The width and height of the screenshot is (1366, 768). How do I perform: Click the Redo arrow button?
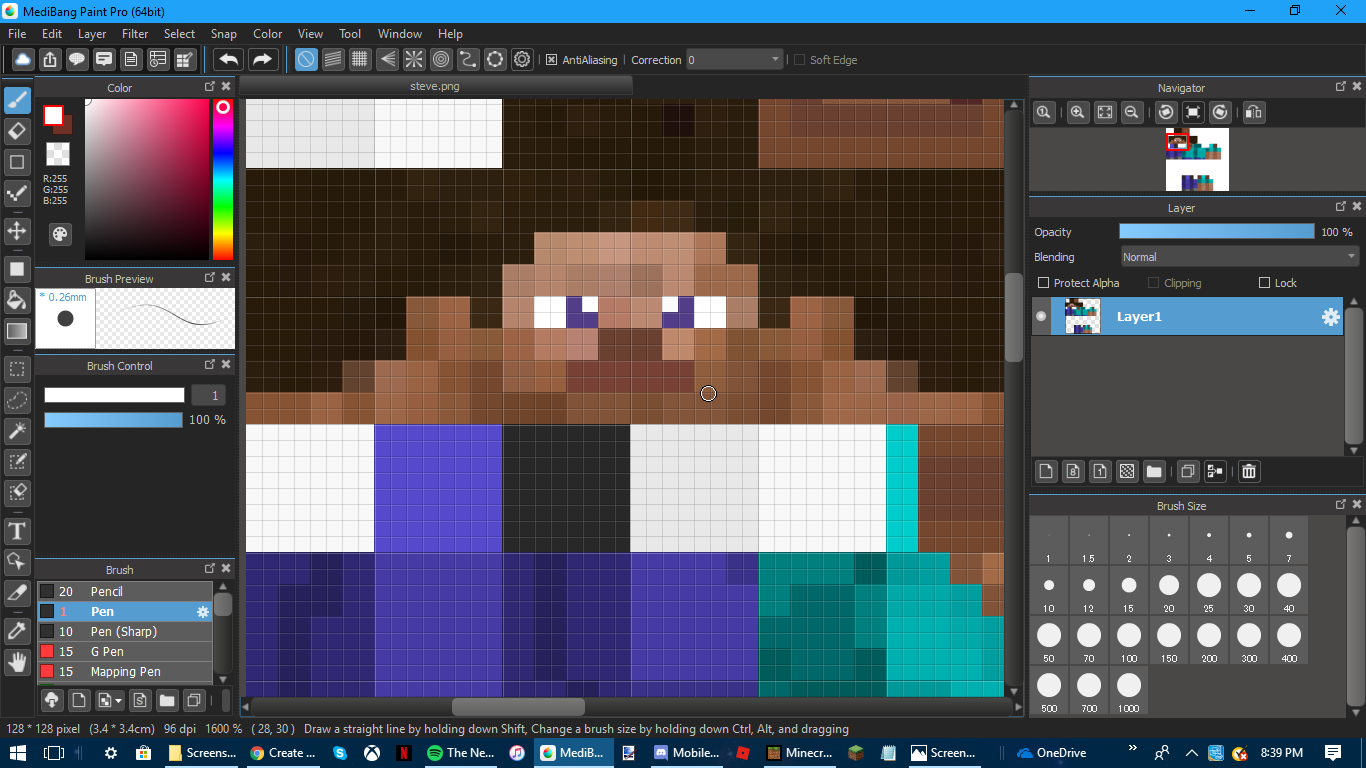(263, 60)
